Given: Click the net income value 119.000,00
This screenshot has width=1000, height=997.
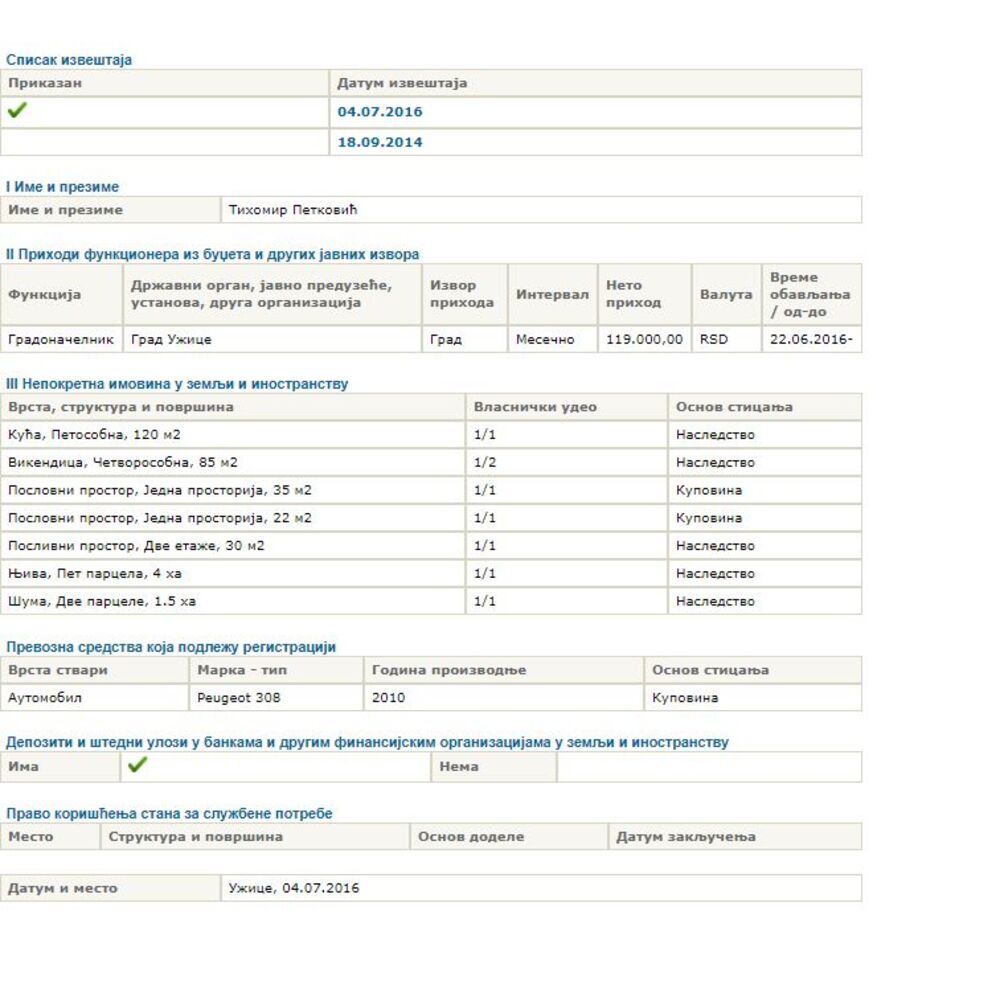Looking at the screenshot, I should point(644,339).
